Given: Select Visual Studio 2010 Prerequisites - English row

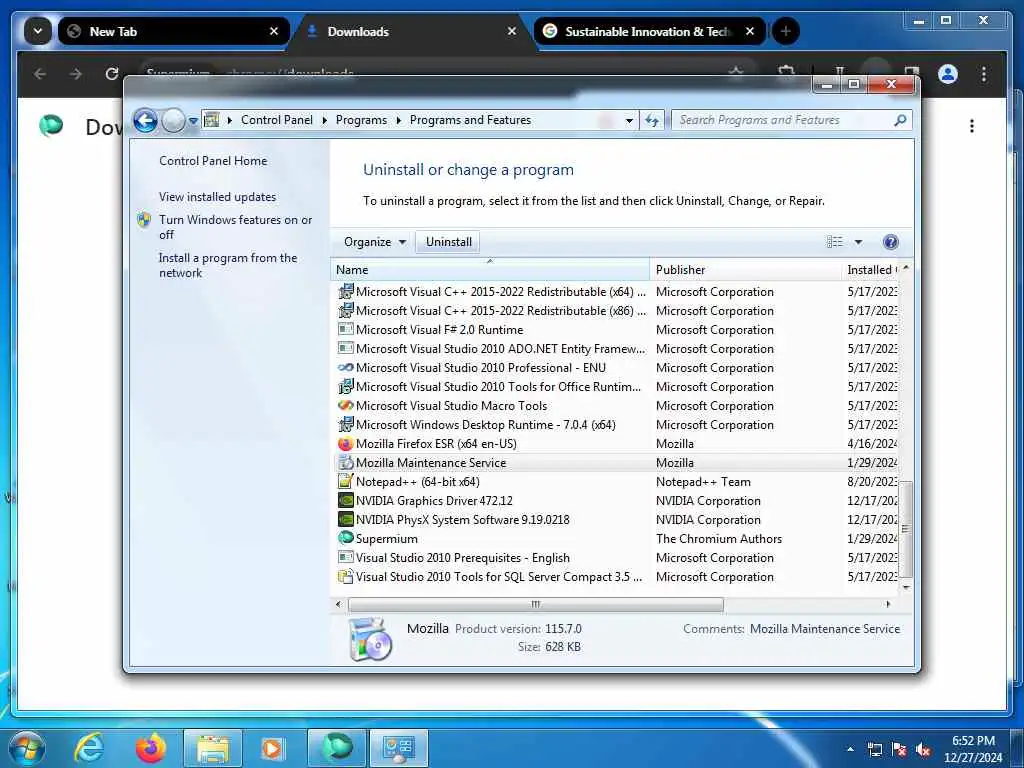Looking at the screenshot, I should pyautogui.click(x=616, y=558).
